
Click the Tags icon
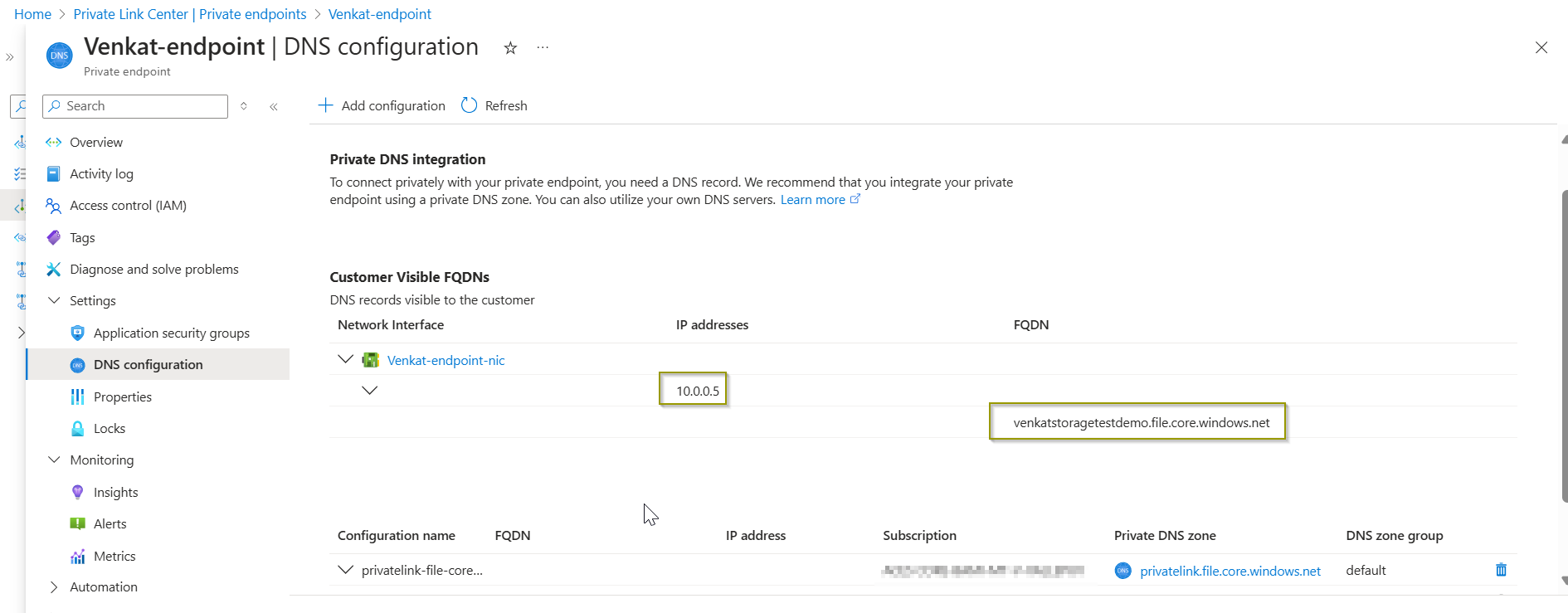pyautogui.click(x=54, y=237)
